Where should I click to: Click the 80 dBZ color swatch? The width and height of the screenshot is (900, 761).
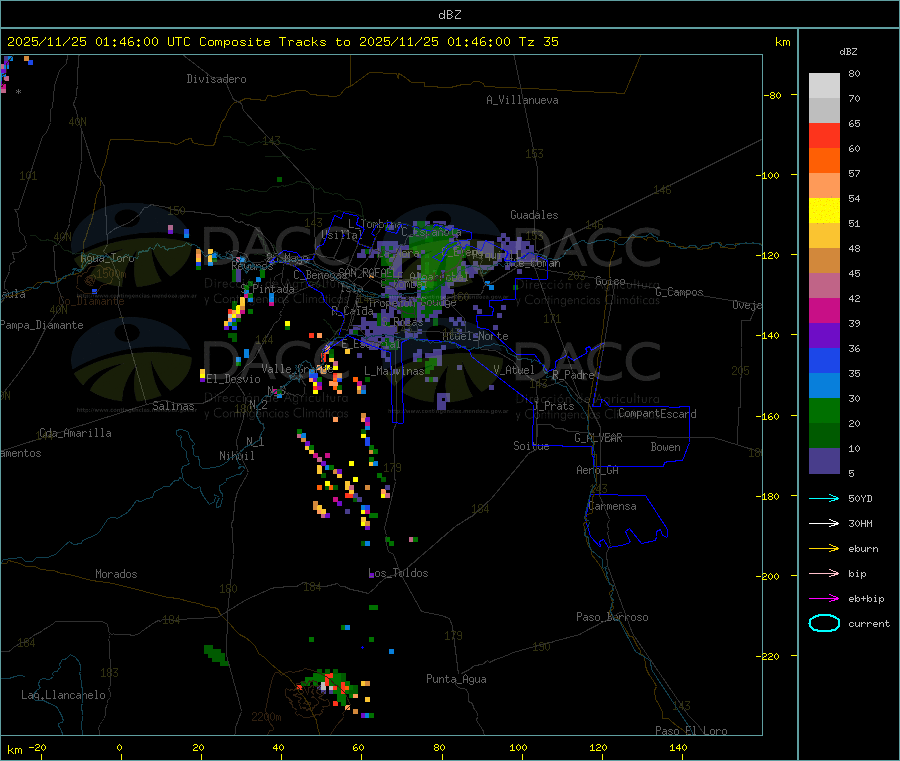coord(824,86)
